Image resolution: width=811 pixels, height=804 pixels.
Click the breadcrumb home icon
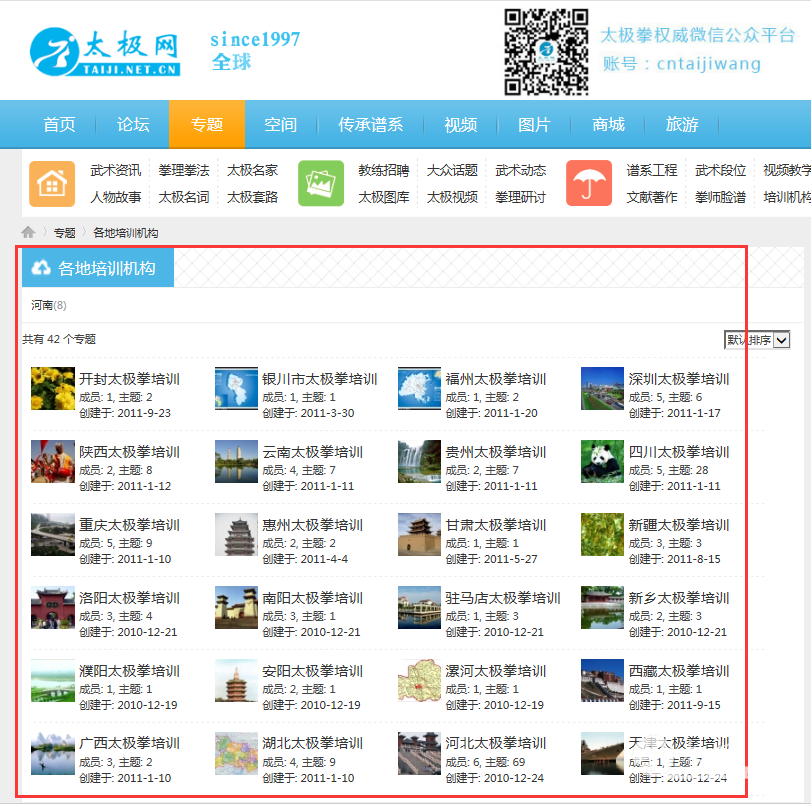pos(29,232)
